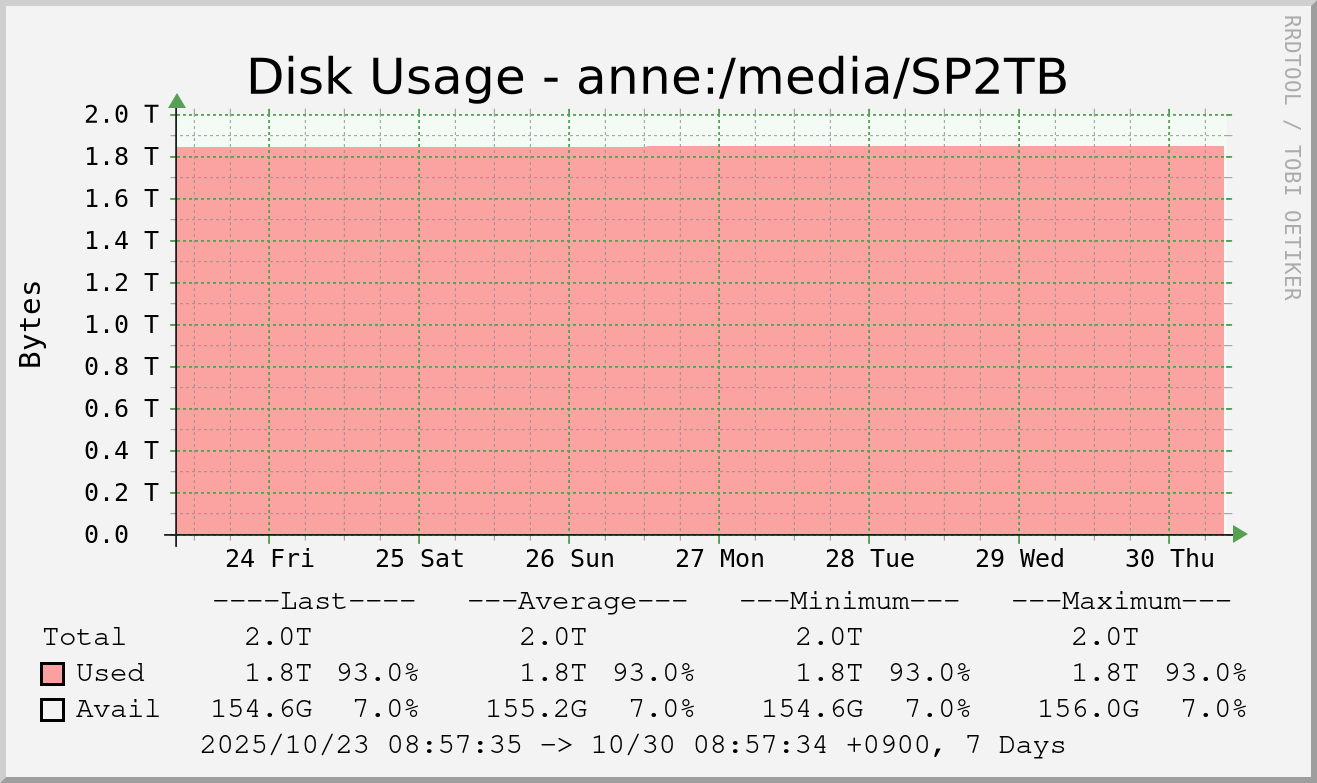Click the 154.6G last Avail value

261,709
